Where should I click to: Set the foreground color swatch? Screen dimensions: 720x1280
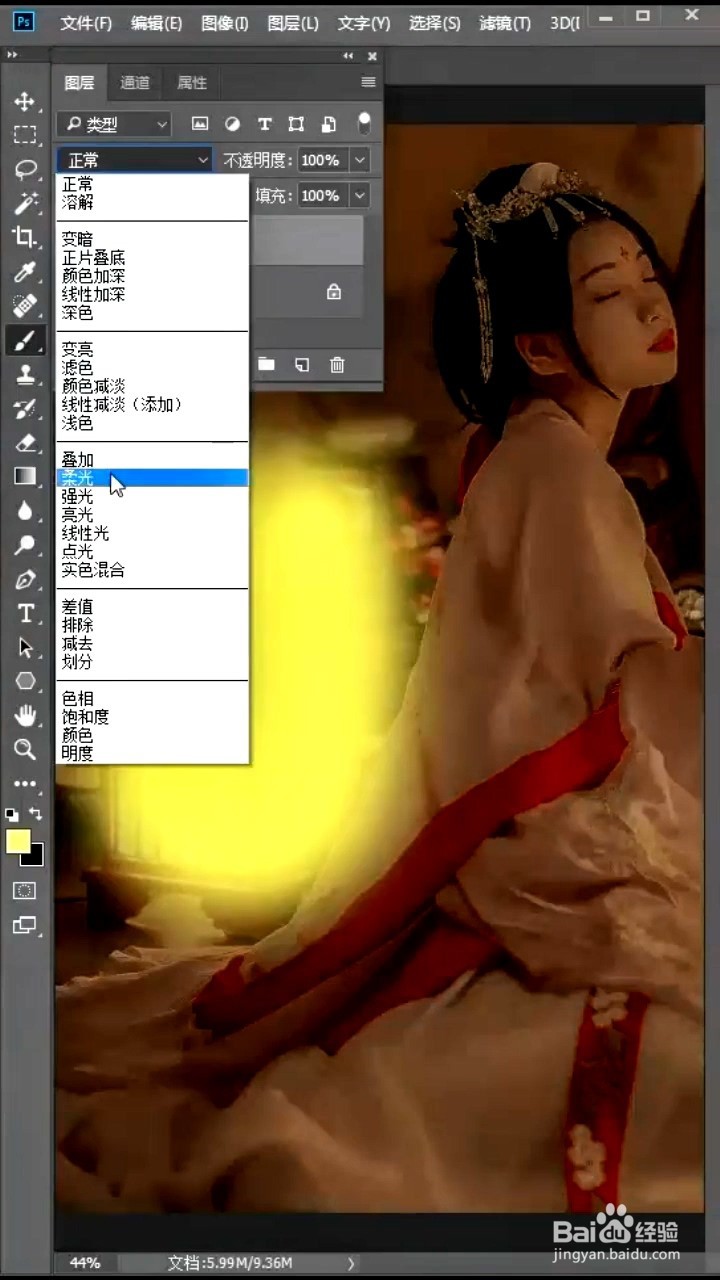pyautogui.click(x=18, y=842)
